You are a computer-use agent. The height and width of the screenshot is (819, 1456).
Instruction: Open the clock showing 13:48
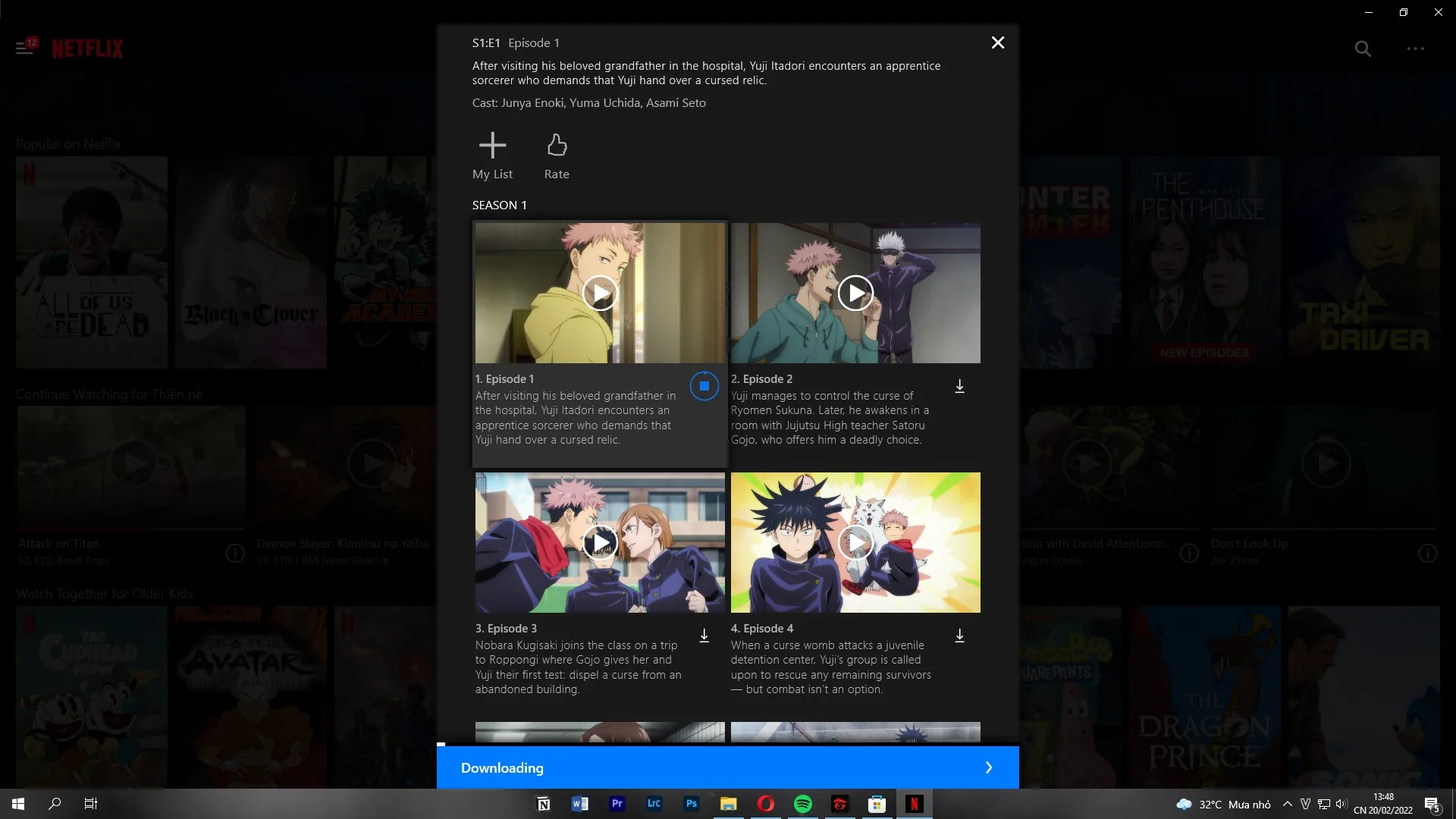[x=1383, y=804]
